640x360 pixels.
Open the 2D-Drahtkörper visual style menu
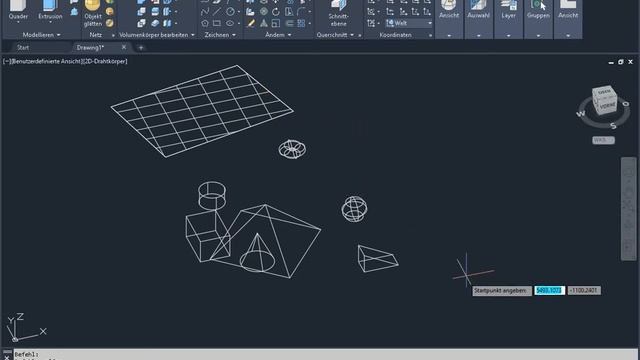click(x=104, y=61)
